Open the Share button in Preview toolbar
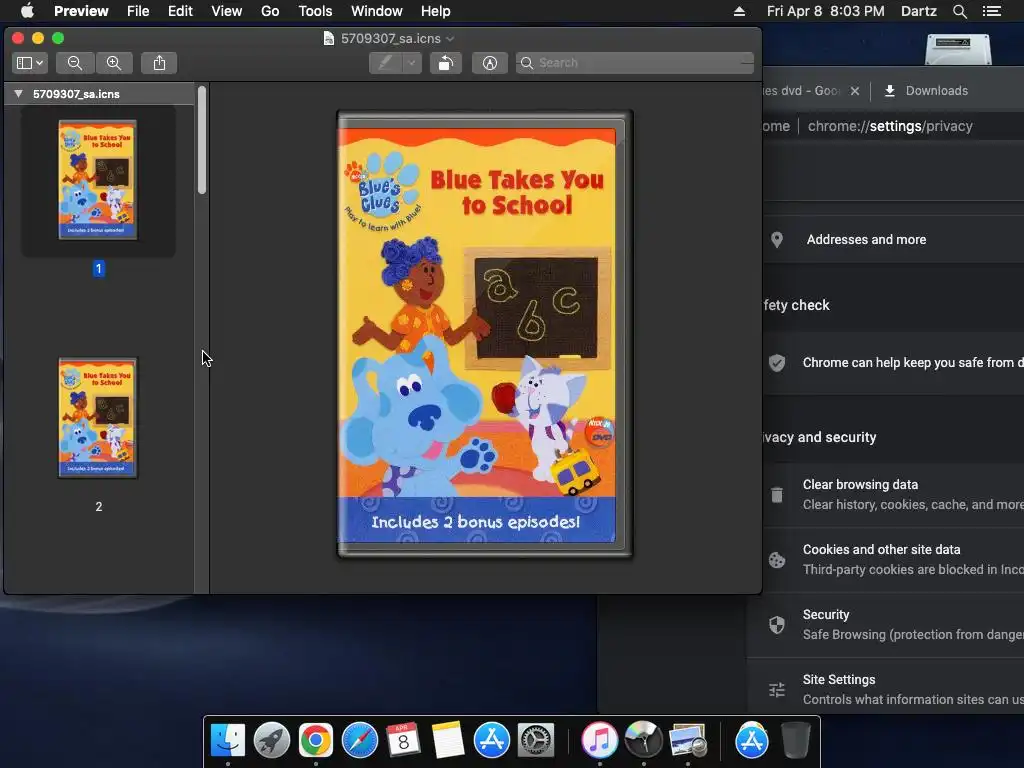The width and height of the screenshot is (1024, 768). (x=159, y=63)
